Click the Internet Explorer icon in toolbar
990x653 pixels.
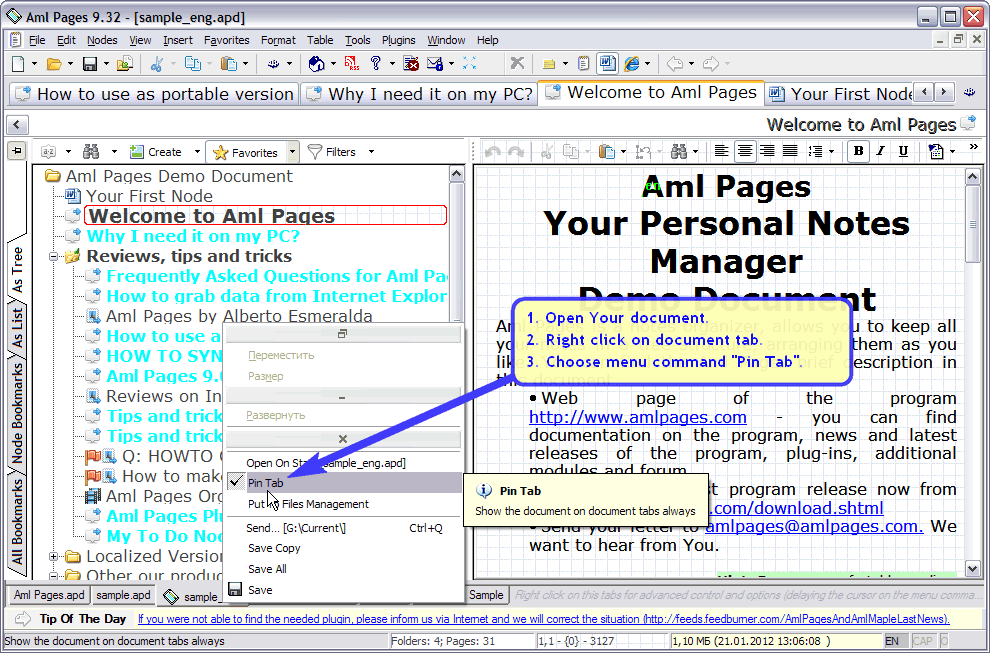click(x=631, y=63)
